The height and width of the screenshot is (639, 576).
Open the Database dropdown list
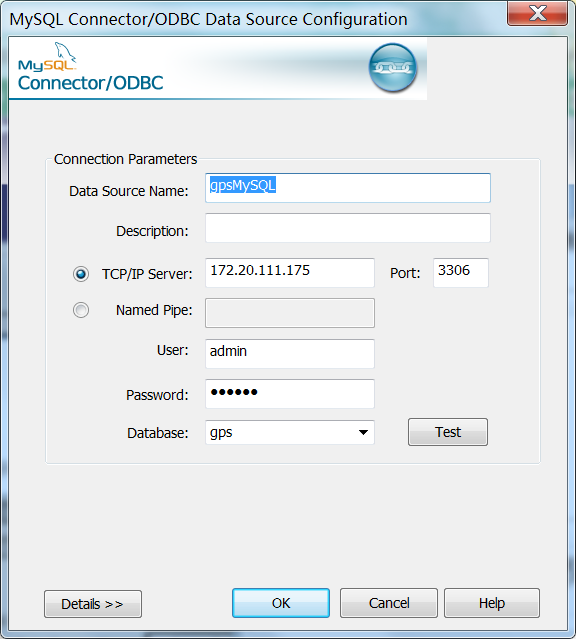click(x=363, y=432)
